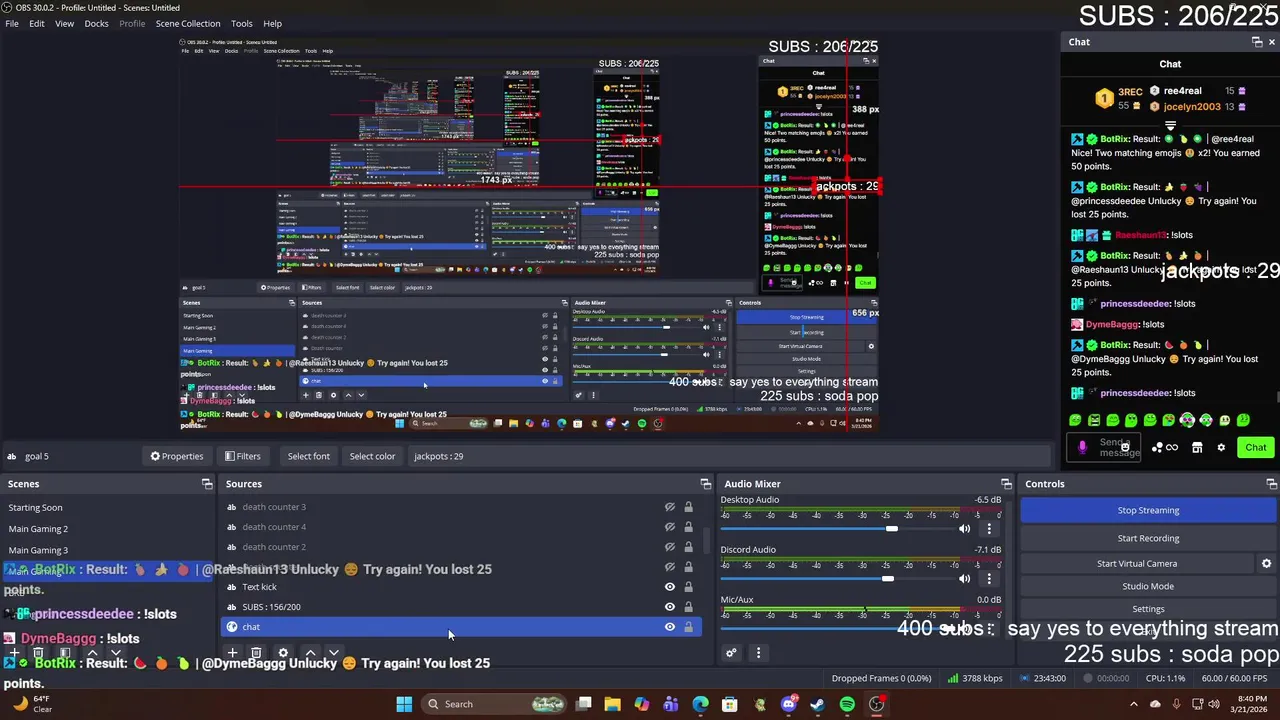Image resolution: width=1280 pixels, height=720 pixels.
Task: Open Windows Start menu
Action: click(404, 704)
